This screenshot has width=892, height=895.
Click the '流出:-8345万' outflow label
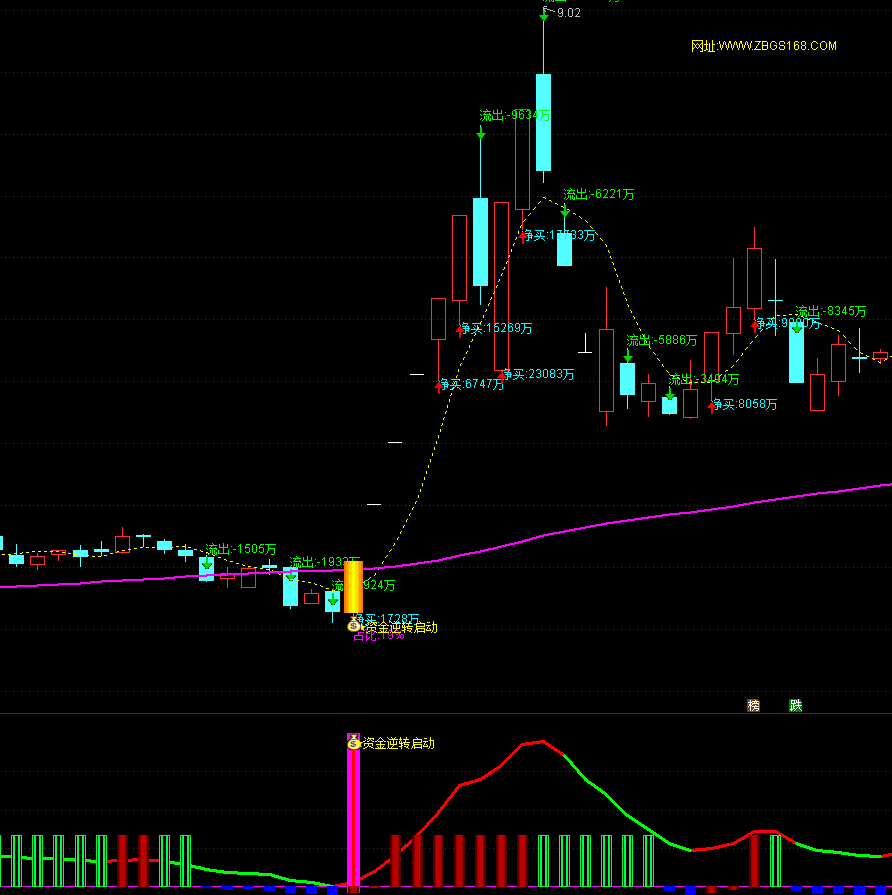pyautogui.click(x=830, y=311)
